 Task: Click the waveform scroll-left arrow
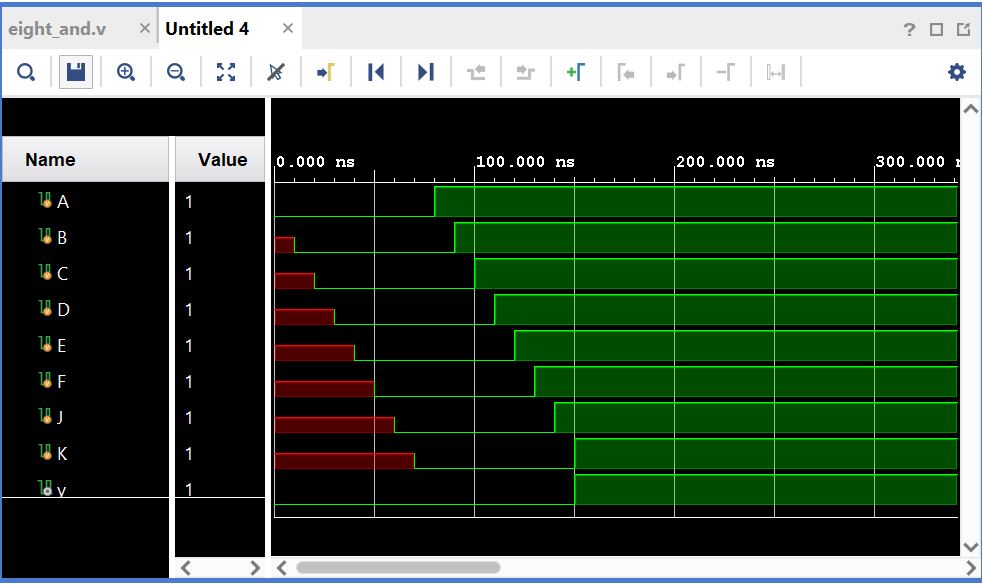282,568
